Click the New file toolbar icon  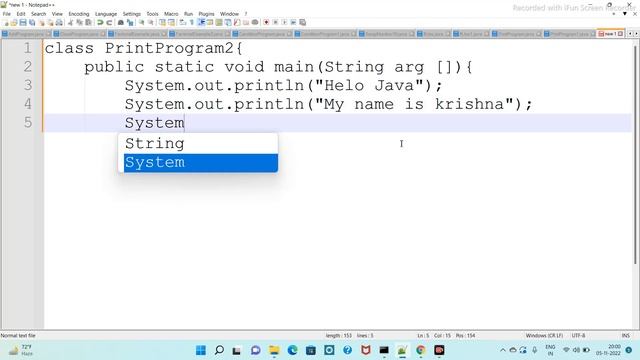click(6, 22)
